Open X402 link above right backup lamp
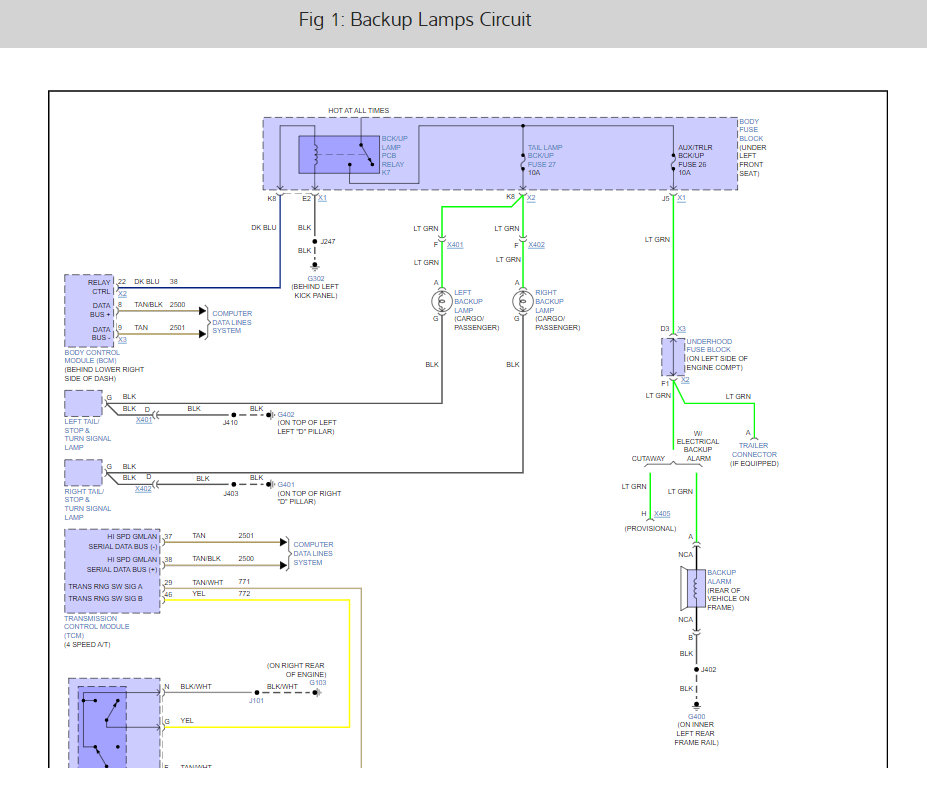Image resolution: width=927 pixels, height=802 pixels. click(x=537, y=245)
